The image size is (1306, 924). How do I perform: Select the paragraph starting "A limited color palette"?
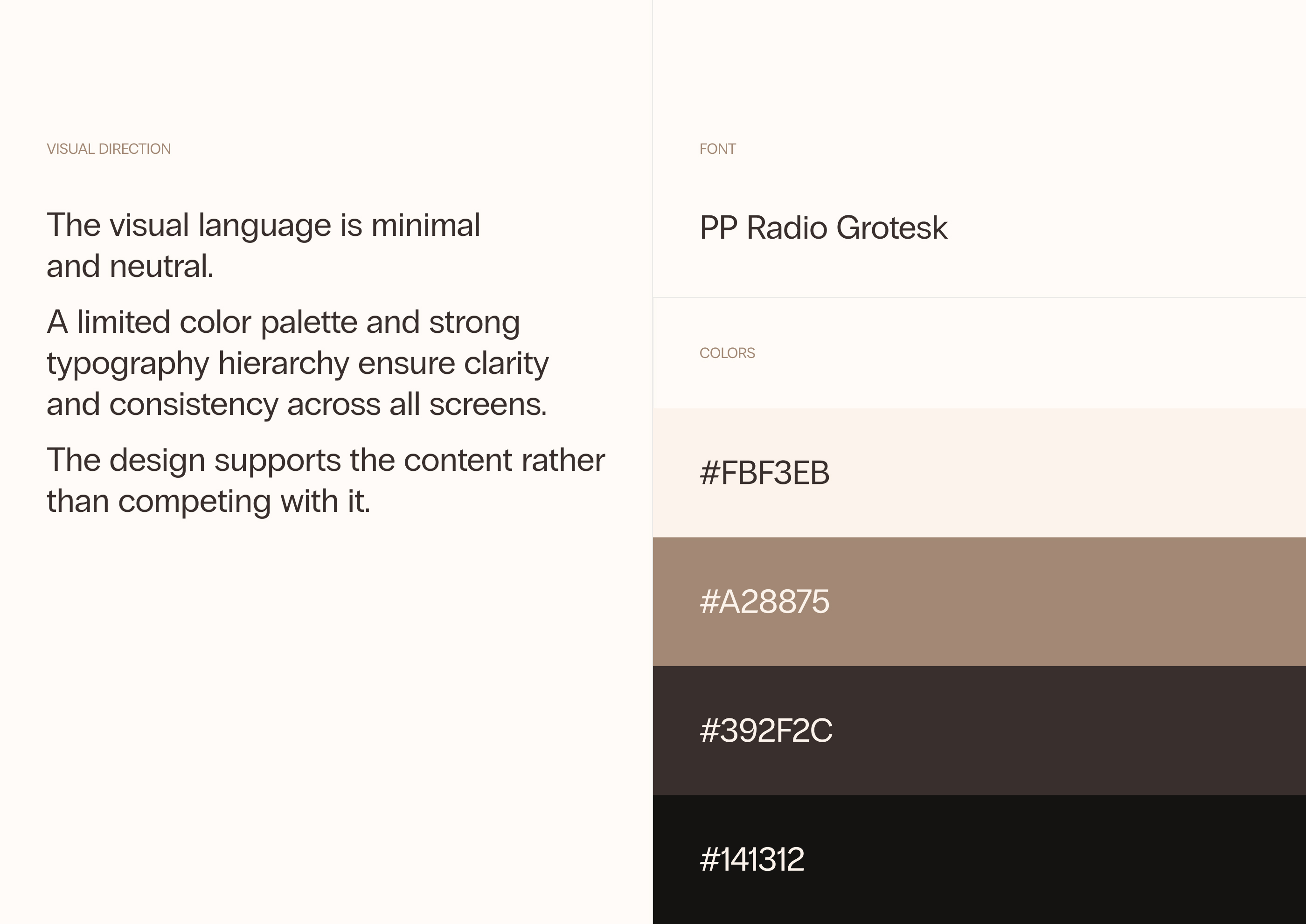(x=297, y=363)
